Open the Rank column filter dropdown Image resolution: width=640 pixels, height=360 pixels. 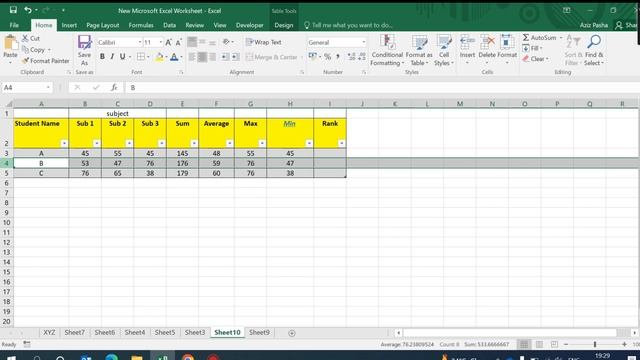point(341,143)
